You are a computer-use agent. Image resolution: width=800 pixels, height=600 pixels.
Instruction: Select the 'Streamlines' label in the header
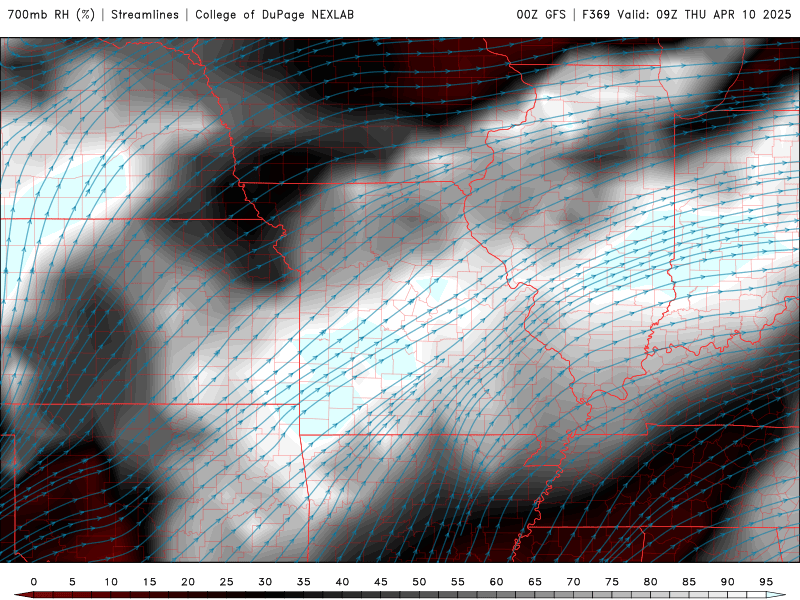coord(145,15)
